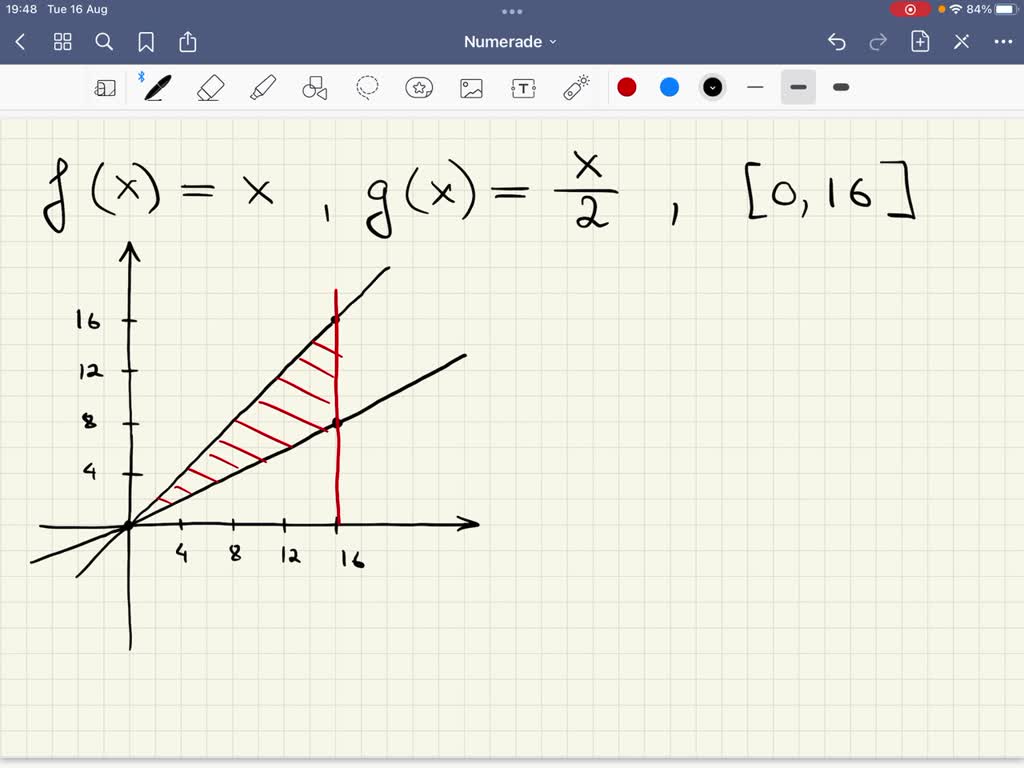
Task: Toggle the thick stroke width
Action: pos(840,87)
